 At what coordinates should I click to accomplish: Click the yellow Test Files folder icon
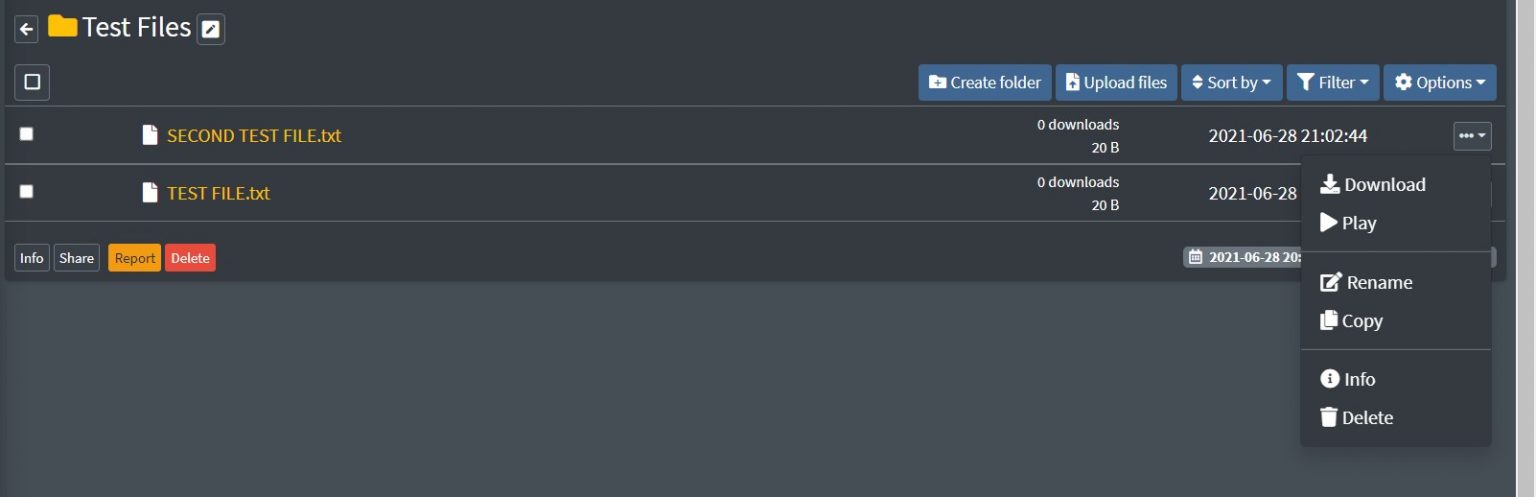click(63, 27)
